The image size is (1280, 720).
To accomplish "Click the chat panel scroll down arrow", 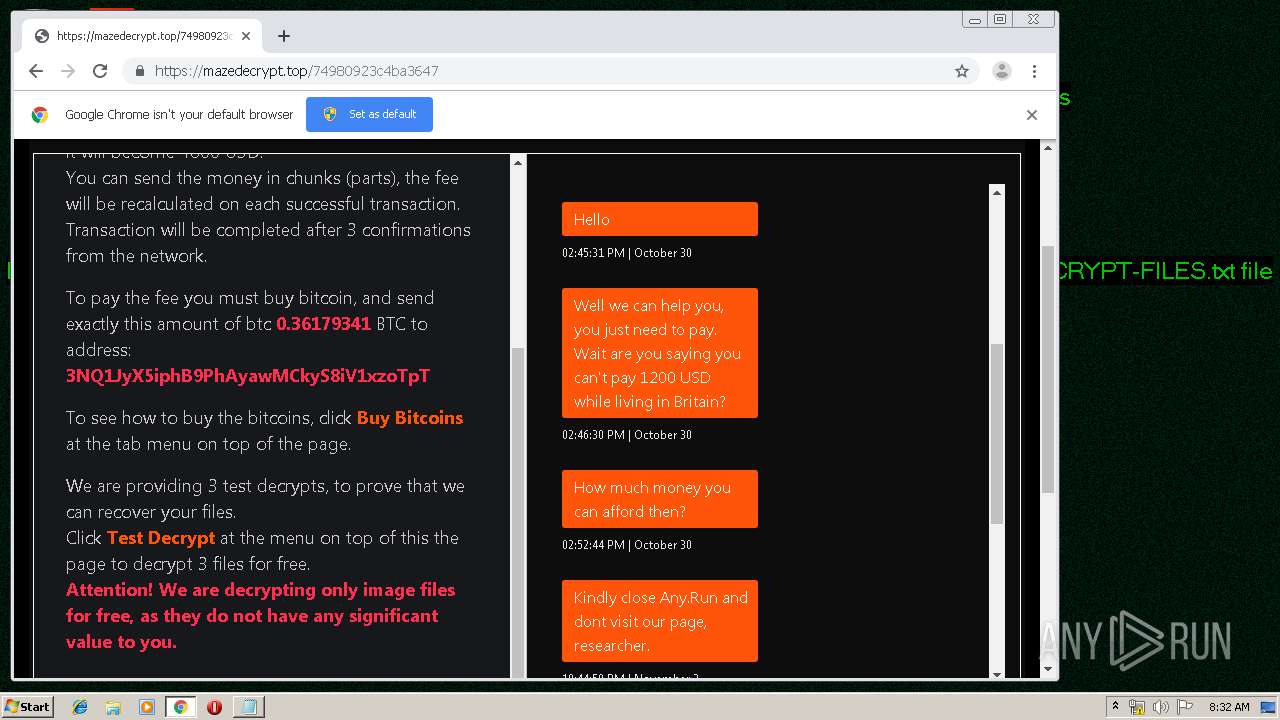I will coord(997,673).
